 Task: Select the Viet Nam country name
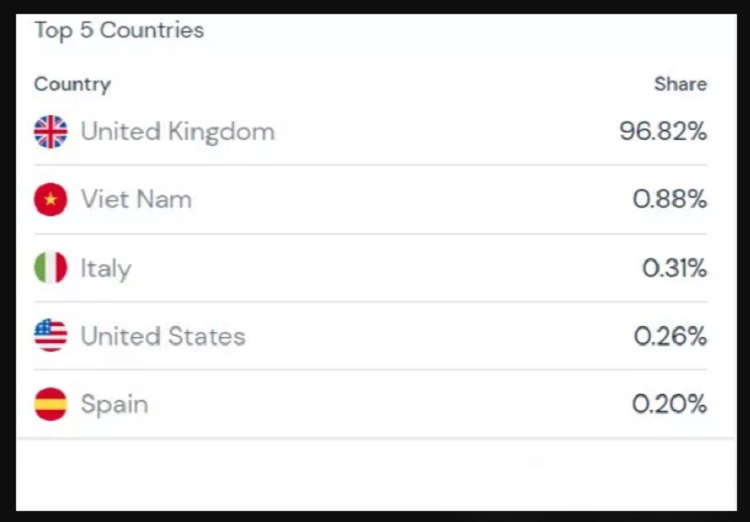136,199
